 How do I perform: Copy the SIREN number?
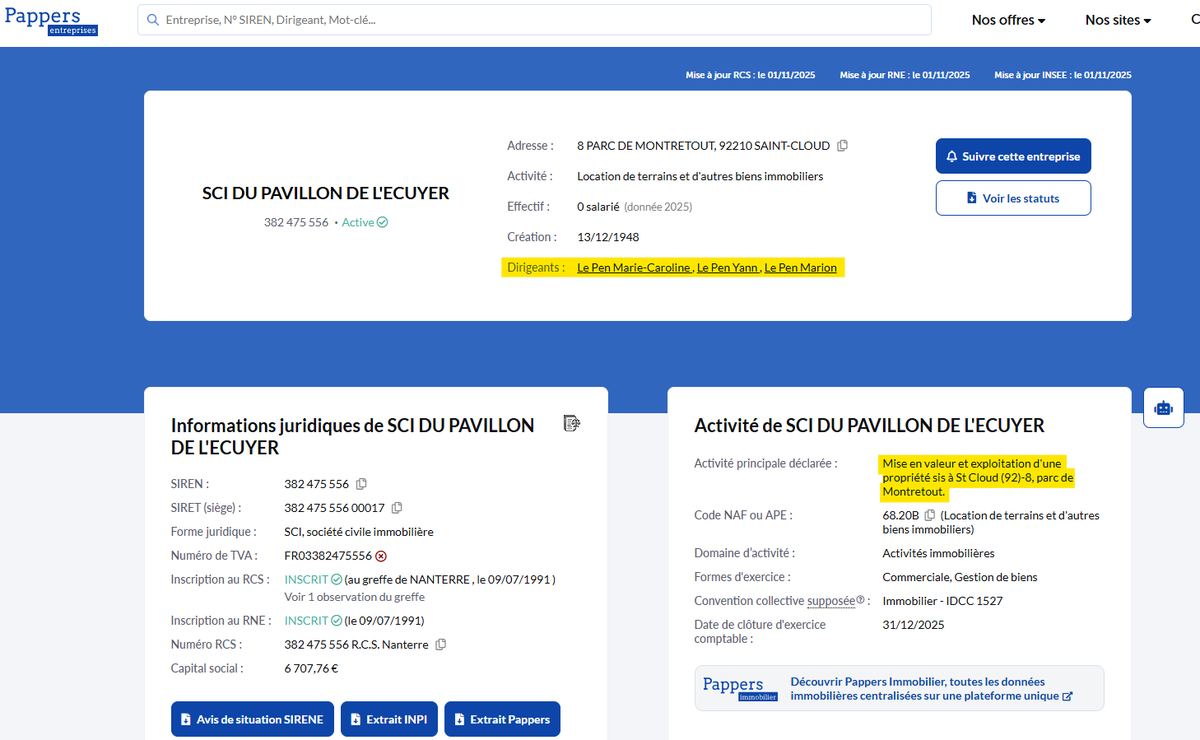362,484
